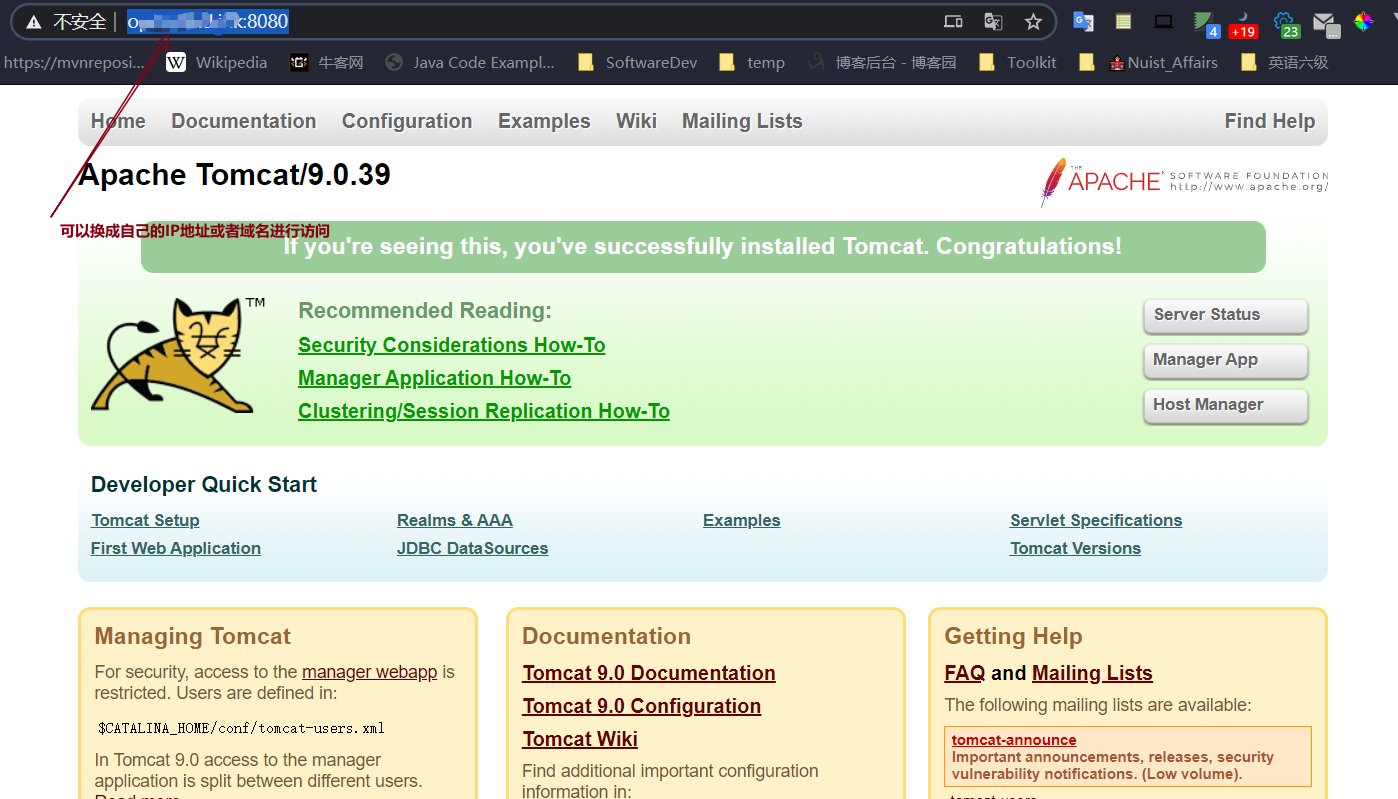Open Tomcat 9.0 Documentation link
Viewport: 1398px width, 799px height.
[x=649, y=673]
